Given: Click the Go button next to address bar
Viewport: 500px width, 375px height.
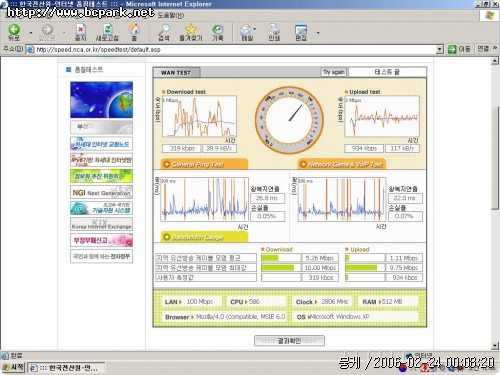Looking at the screenshot, I should coord(459,49).
